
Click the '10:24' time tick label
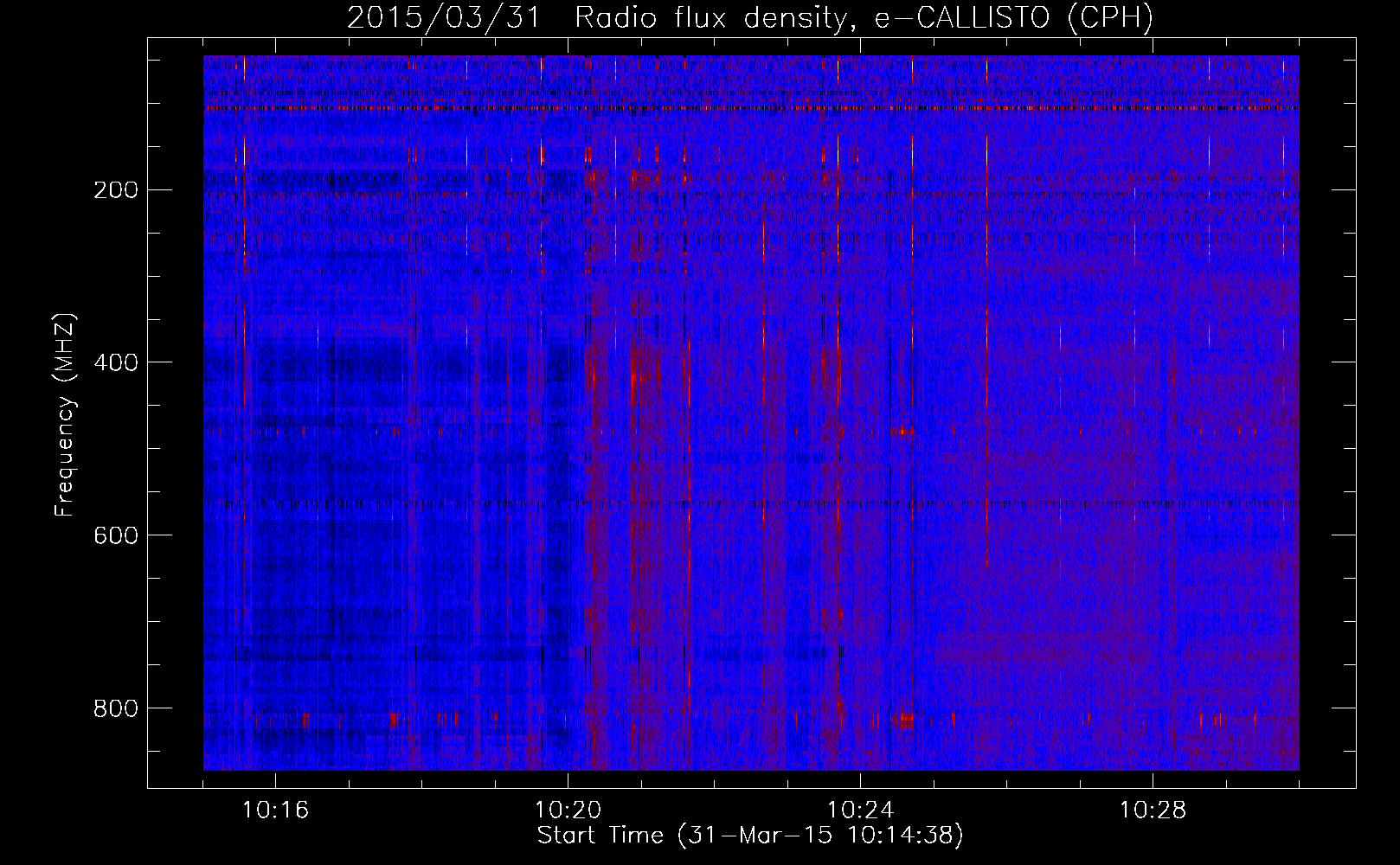(x=860, y=811)
